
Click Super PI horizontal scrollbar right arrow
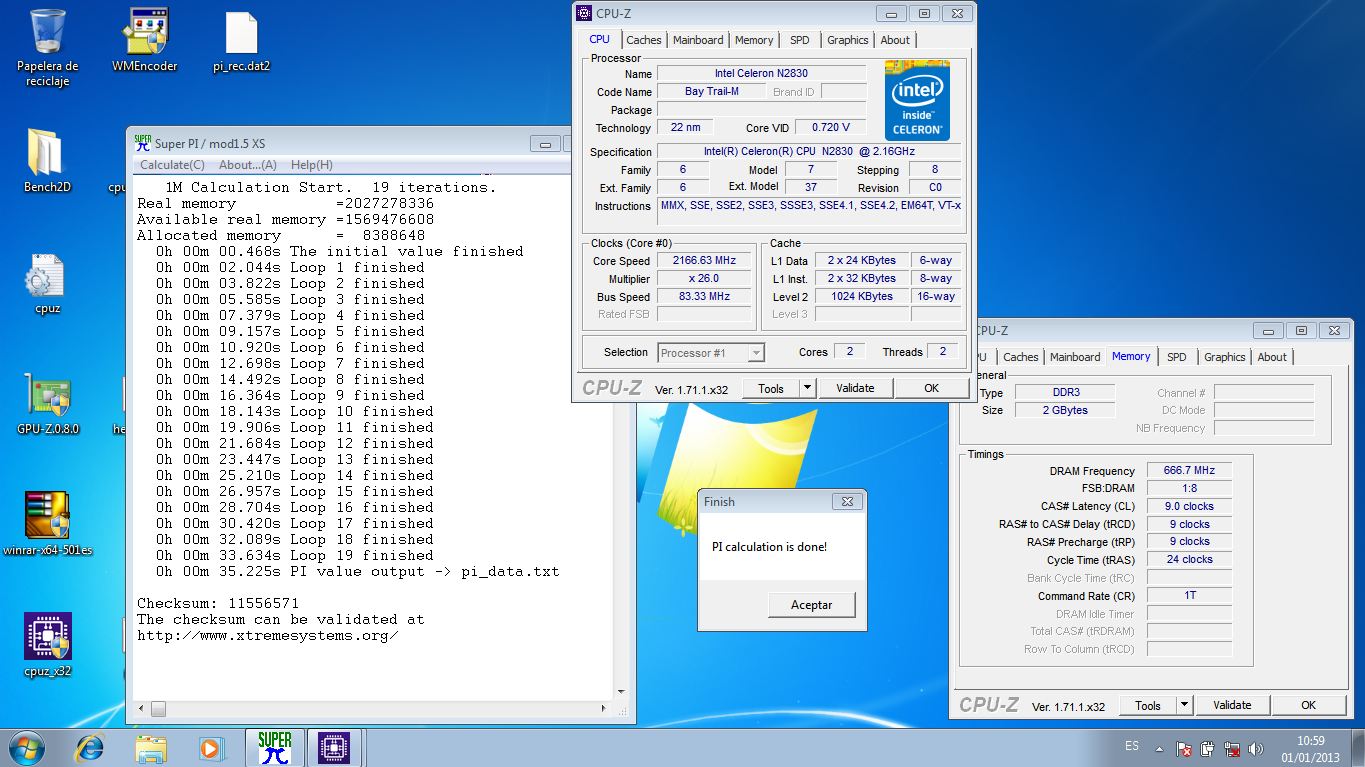point(602,709)
